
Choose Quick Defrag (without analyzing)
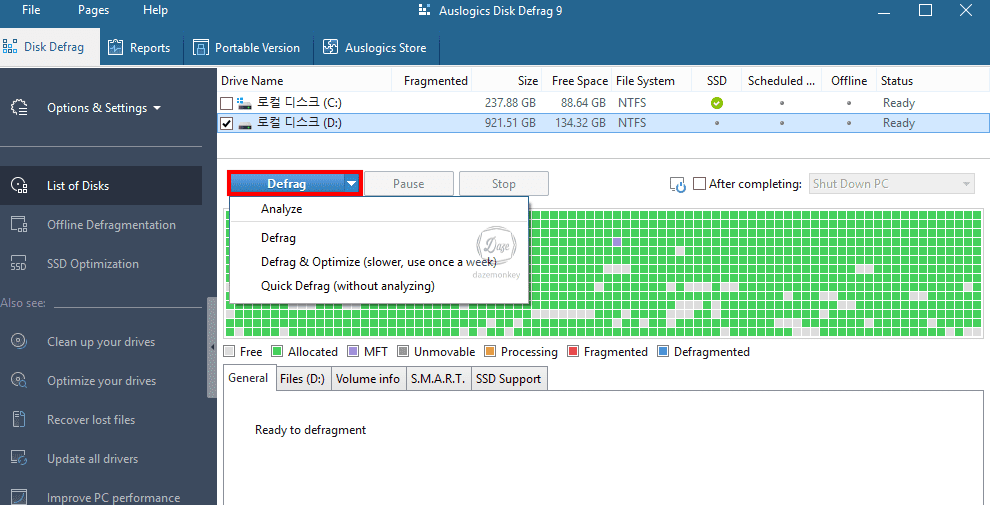pyautogui.click(x=379, y=286)
